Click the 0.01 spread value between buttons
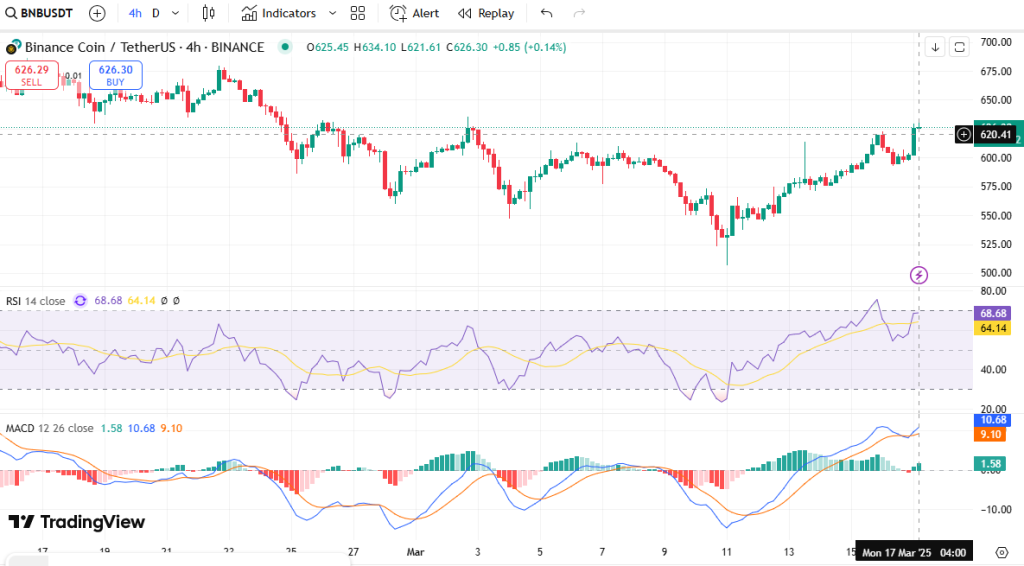1024x566 pixels. tap(74, 76)
